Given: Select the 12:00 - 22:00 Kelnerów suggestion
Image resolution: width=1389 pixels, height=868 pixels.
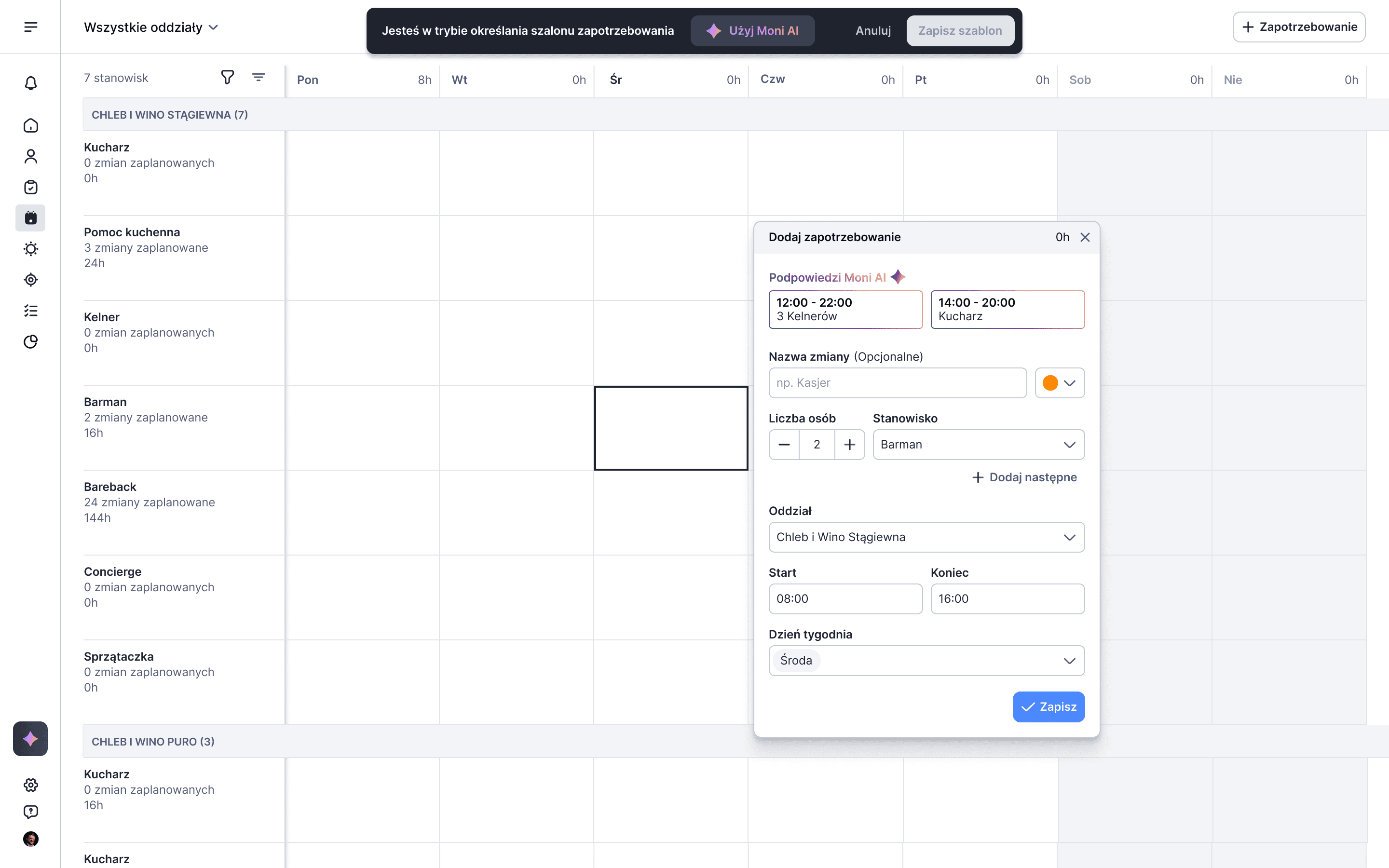Looking at the screenshot, I should pos(845,310).
